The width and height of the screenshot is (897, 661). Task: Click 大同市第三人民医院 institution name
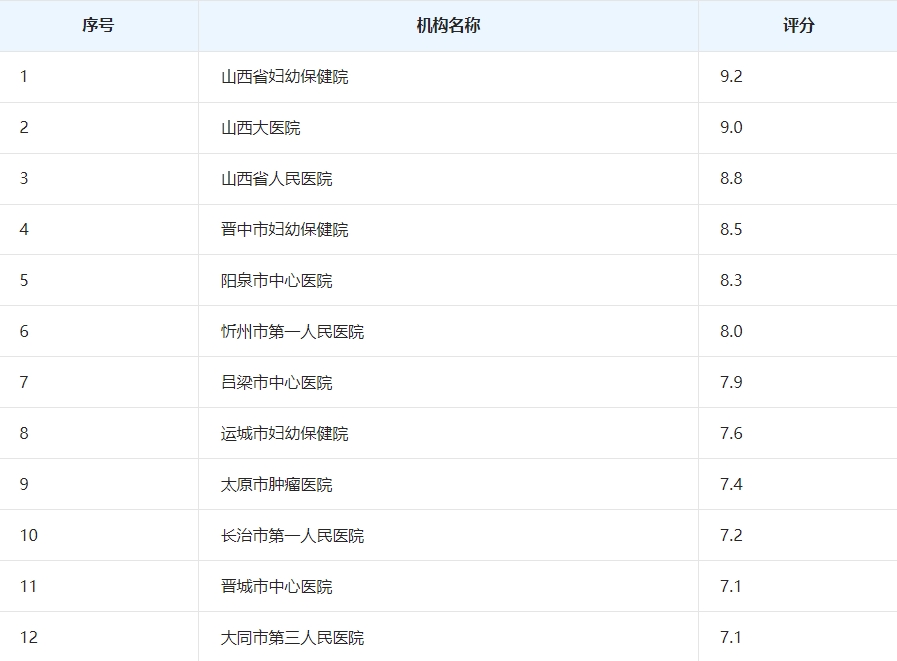coord(292,638)
